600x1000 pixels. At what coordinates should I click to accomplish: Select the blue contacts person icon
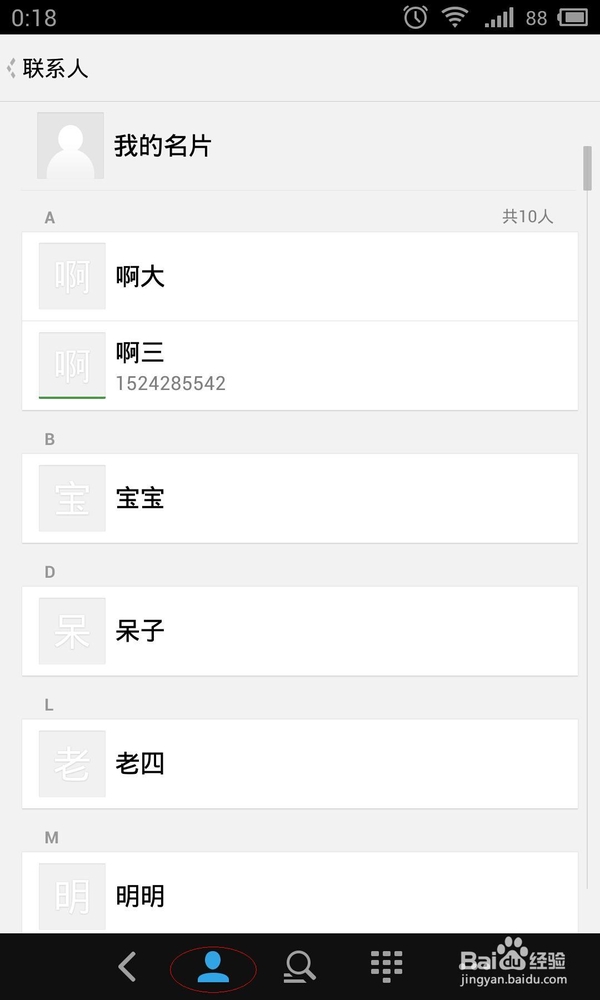click(x=213, y=967)
